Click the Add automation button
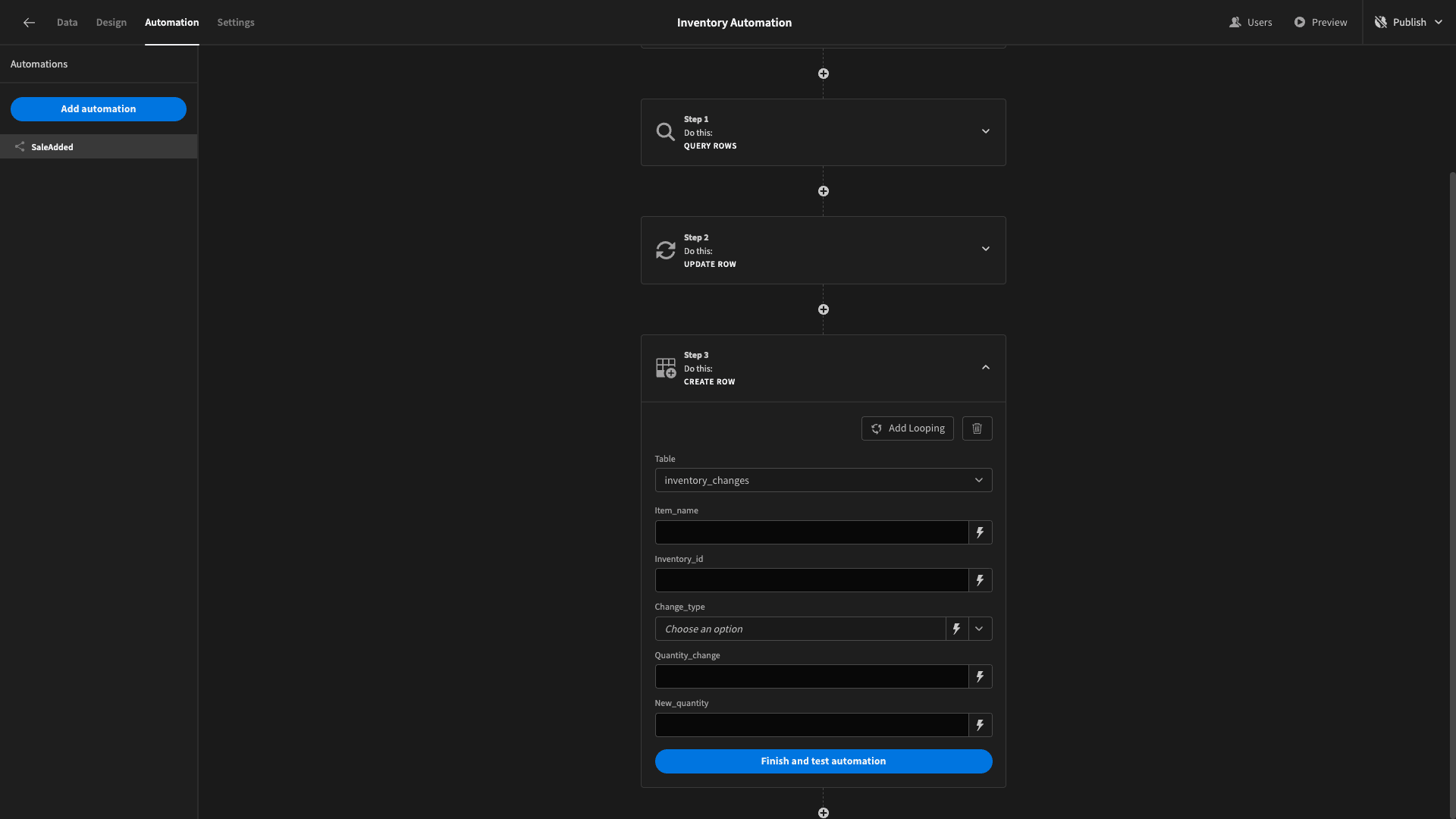Viewport: 1456px width, 819px height. coord(99,109)
